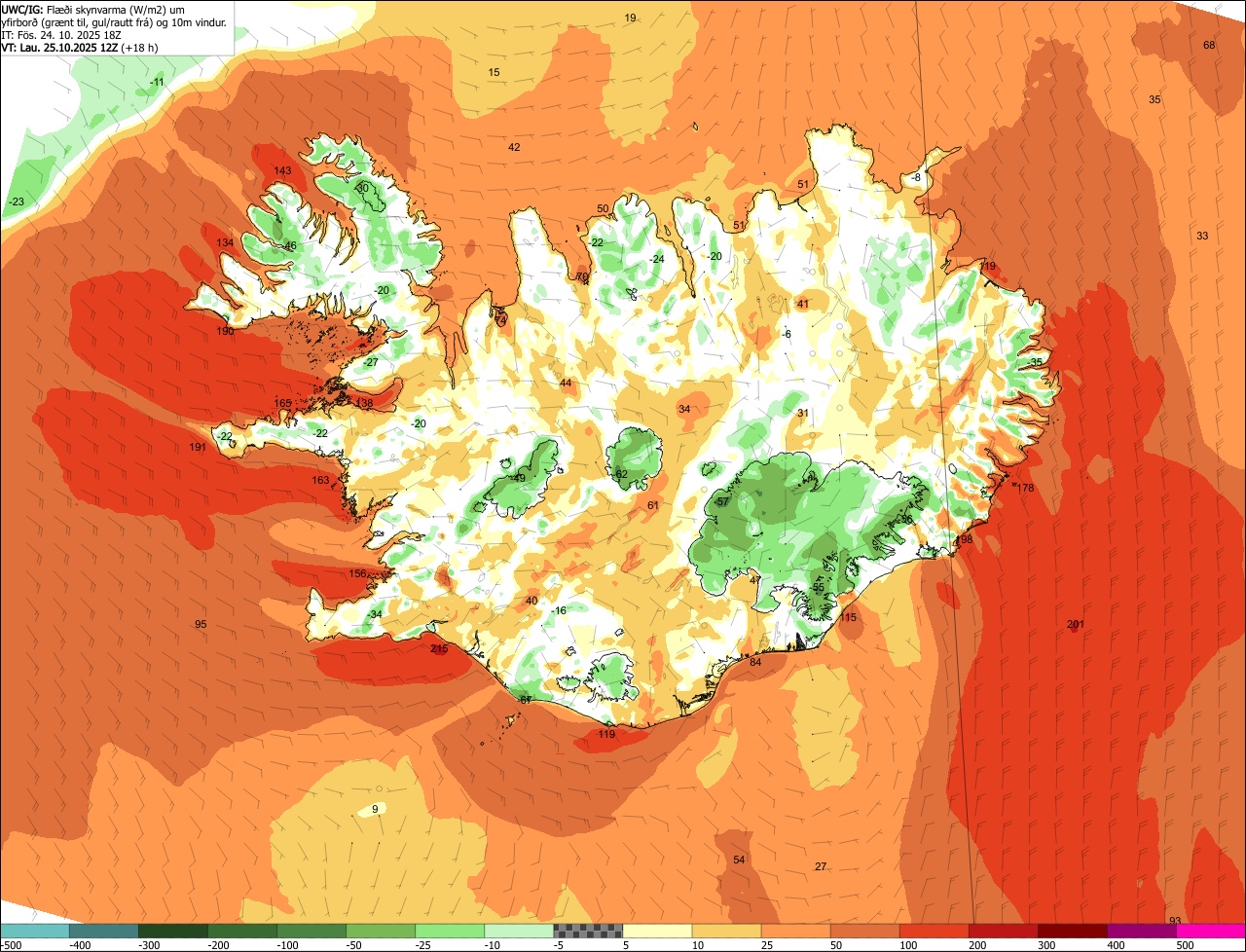Click the map value -23 on the far left
Screen dimensions: 1246x952
[17, 201]
